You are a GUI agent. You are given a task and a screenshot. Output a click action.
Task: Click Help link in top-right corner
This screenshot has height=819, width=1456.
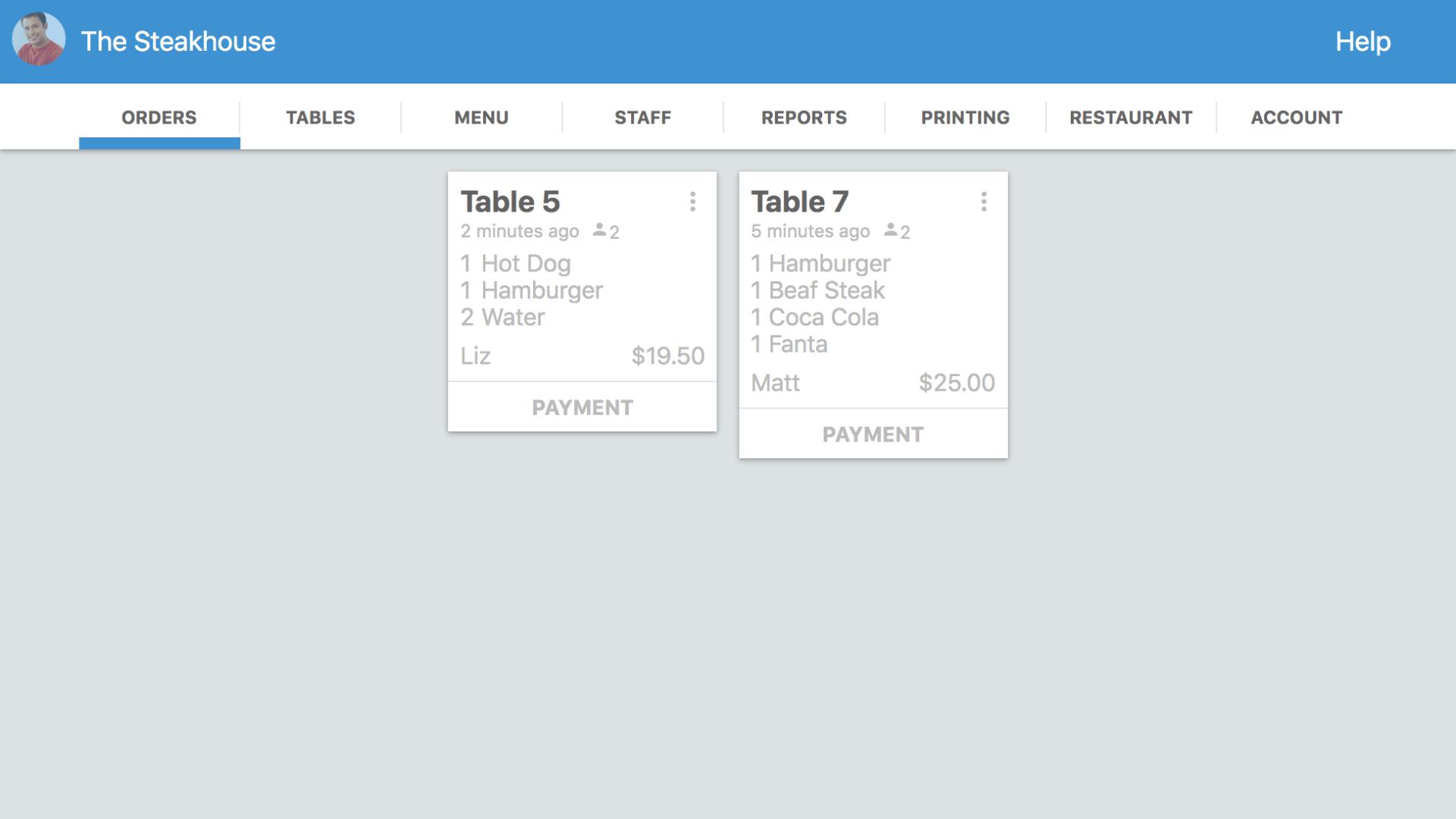click(1363, 41)
